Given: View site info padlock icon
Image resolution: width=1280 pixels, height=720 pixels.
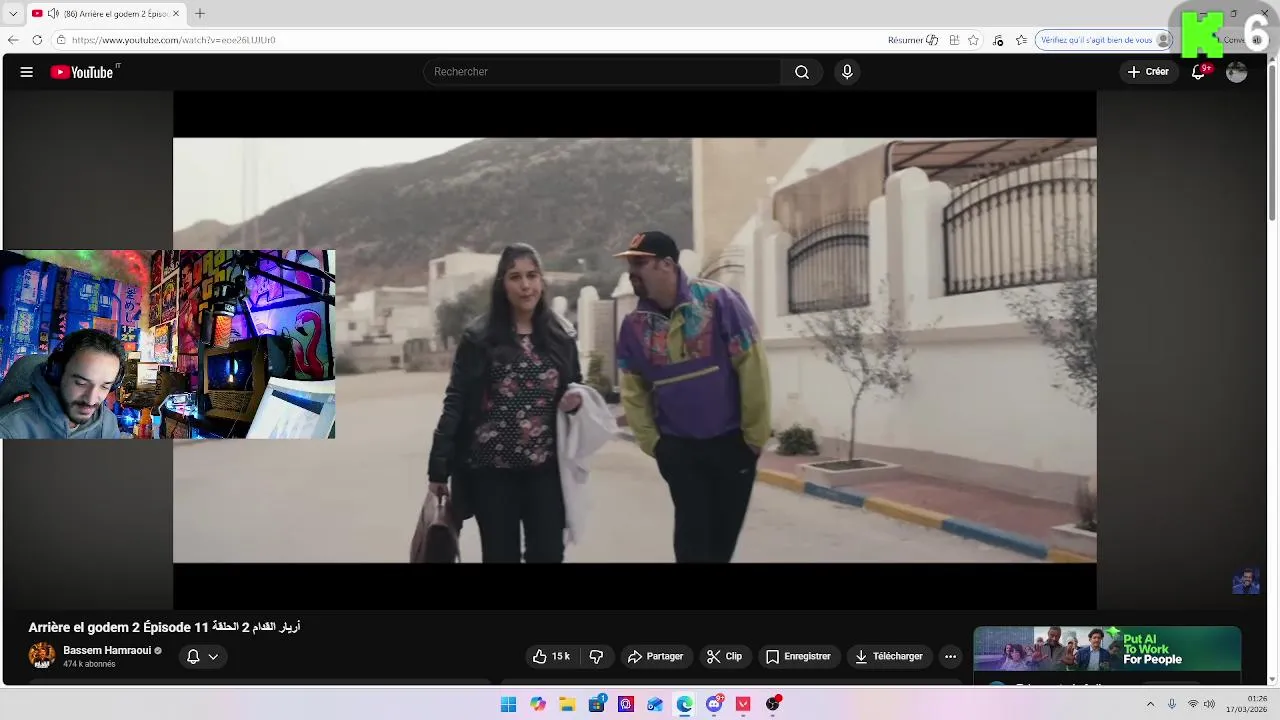Looking at the screenshot, I should (x=61, y=40).
